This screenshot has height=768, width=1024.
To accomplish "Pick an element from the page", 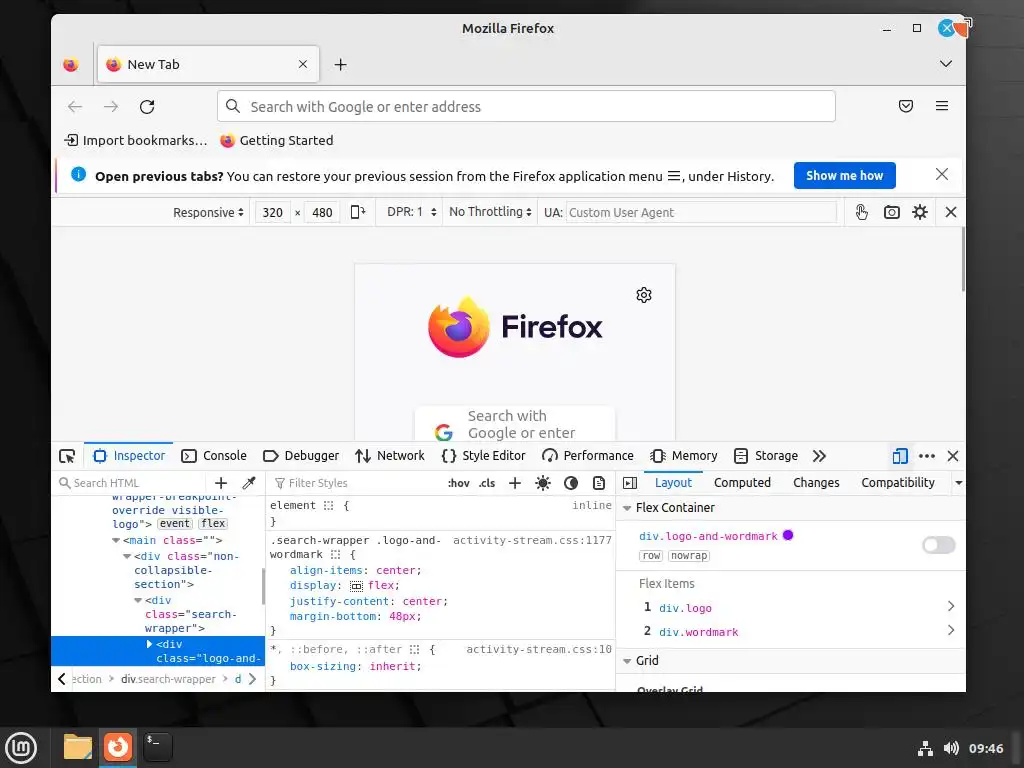I will 67,456.
